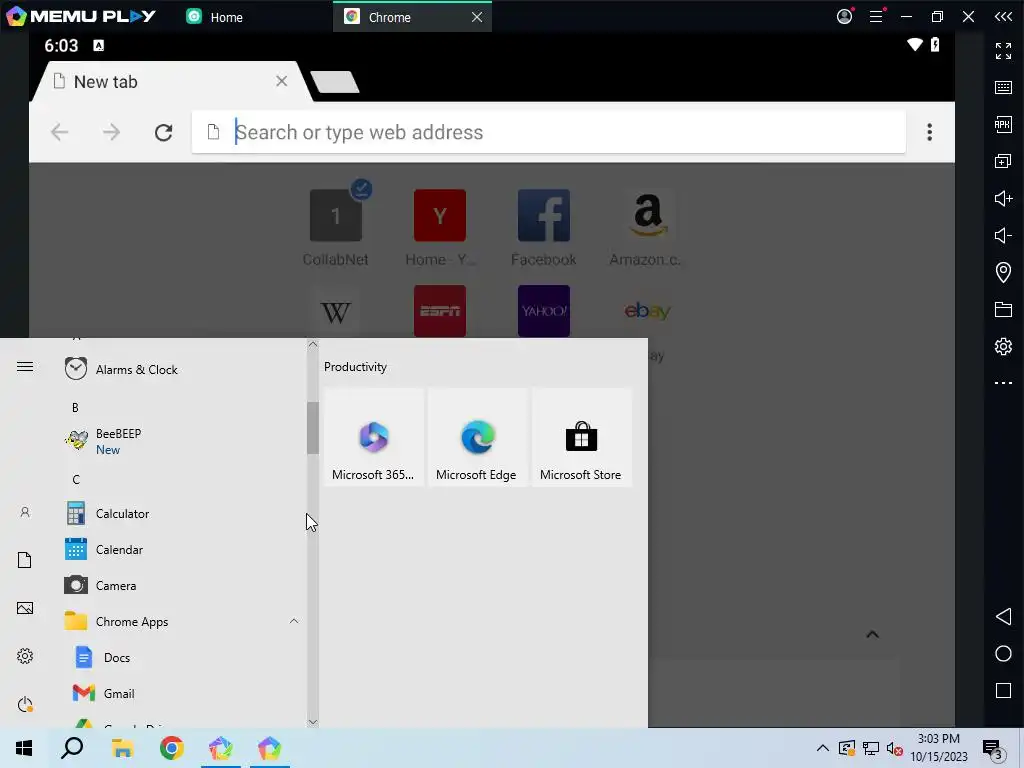Reload the page in Chrome toolbar
1024x768 pixels.
(x=163, y=133)
